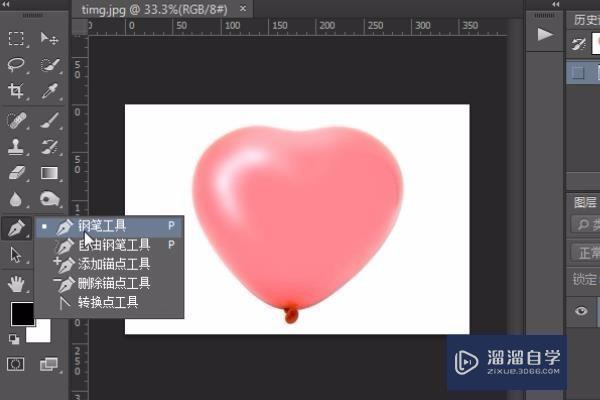Image resolution: width=600 pixels, height=400 pixels.
Task: Select the Sponge tool icon
Action: [x=50, y=199]
